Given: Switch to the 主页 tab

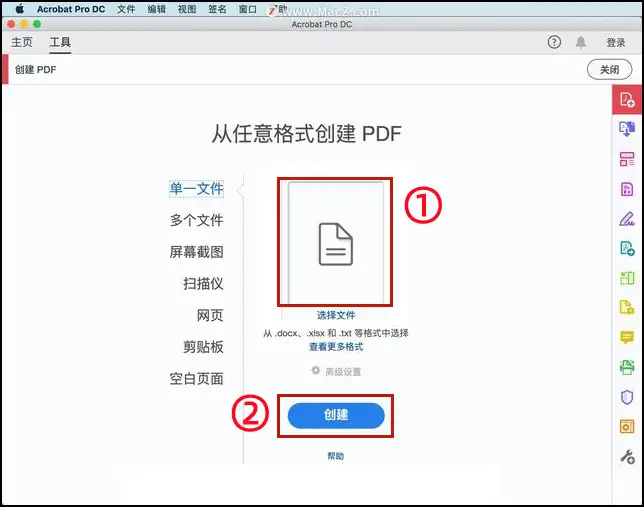Looking at the screenshot, I should [x=22, y=42].
